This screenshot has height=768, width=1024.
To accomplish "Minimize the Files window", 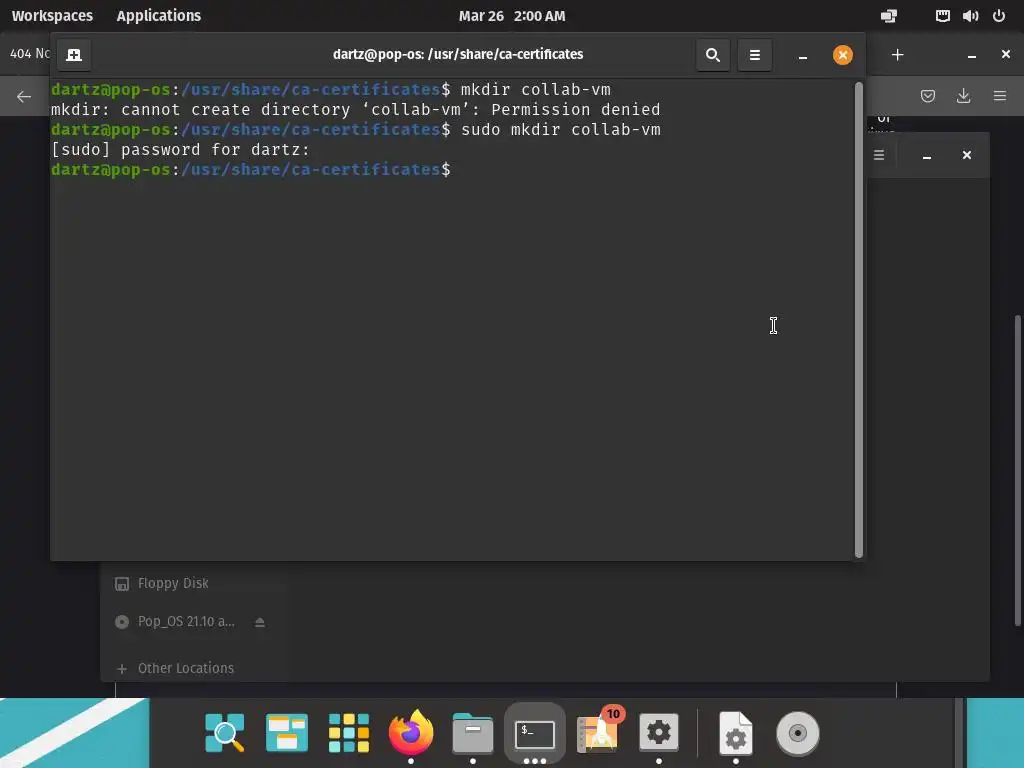I will coord(927,155).
